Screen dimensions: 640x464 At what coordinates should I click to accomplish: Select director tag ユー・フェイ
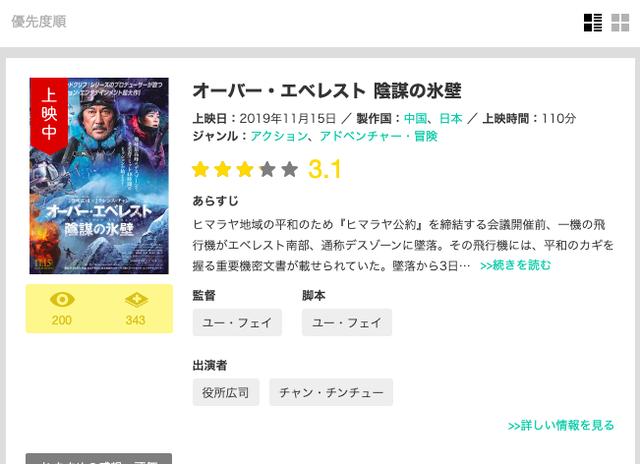point(237,322)
